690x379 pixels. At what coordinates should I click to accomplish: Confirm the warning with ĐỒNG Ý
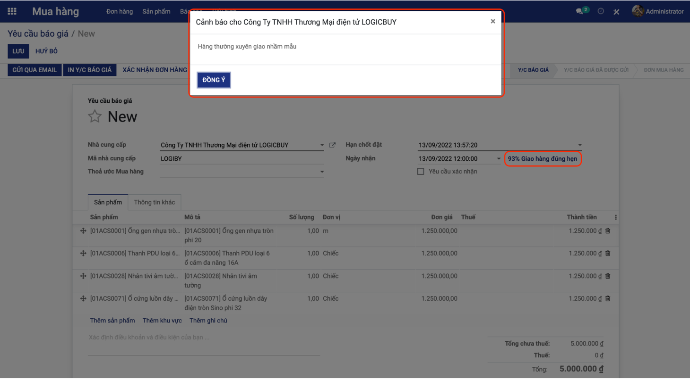pyautogui.click(x=214, y=80)
